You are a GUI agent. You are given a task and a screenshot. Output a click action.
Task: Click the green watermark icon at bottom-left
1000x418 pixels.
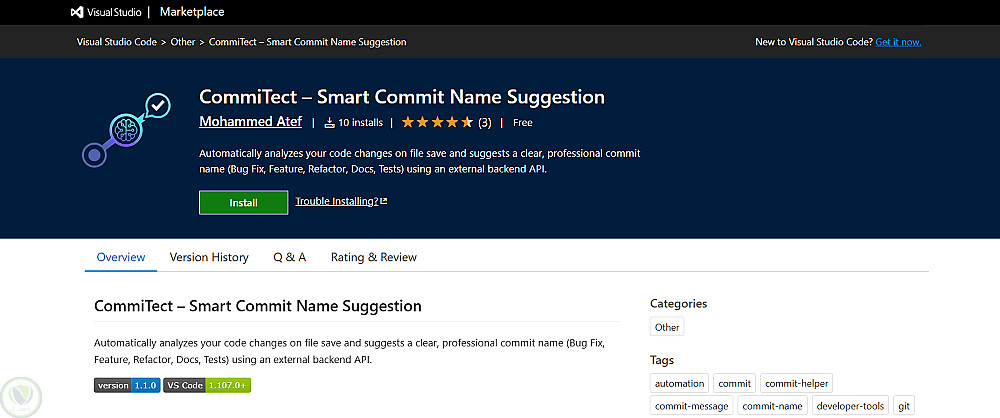[x=18, y=396]
